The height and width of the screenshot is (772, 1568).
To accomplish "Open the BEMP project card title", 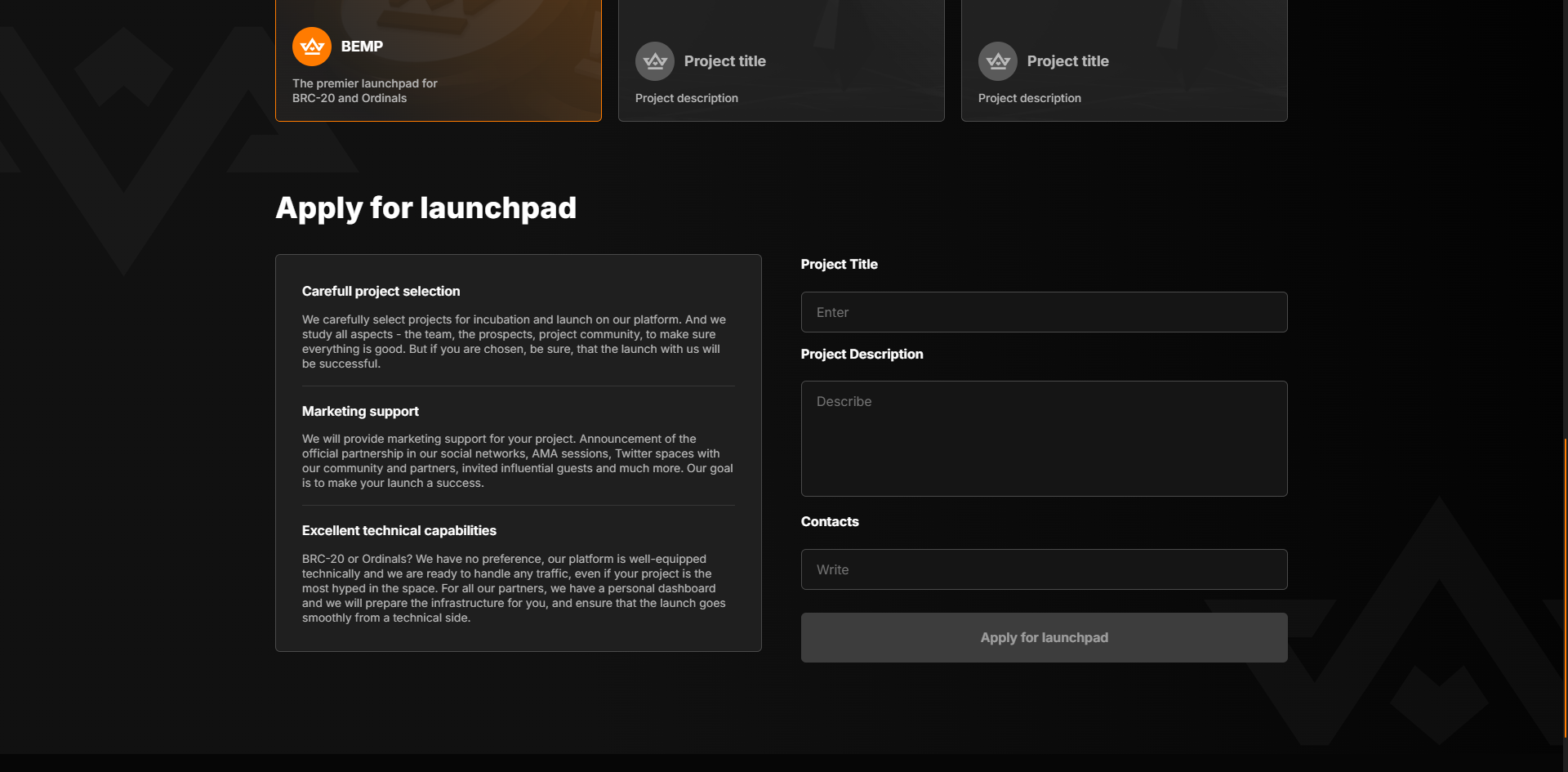I will (362, 47).
